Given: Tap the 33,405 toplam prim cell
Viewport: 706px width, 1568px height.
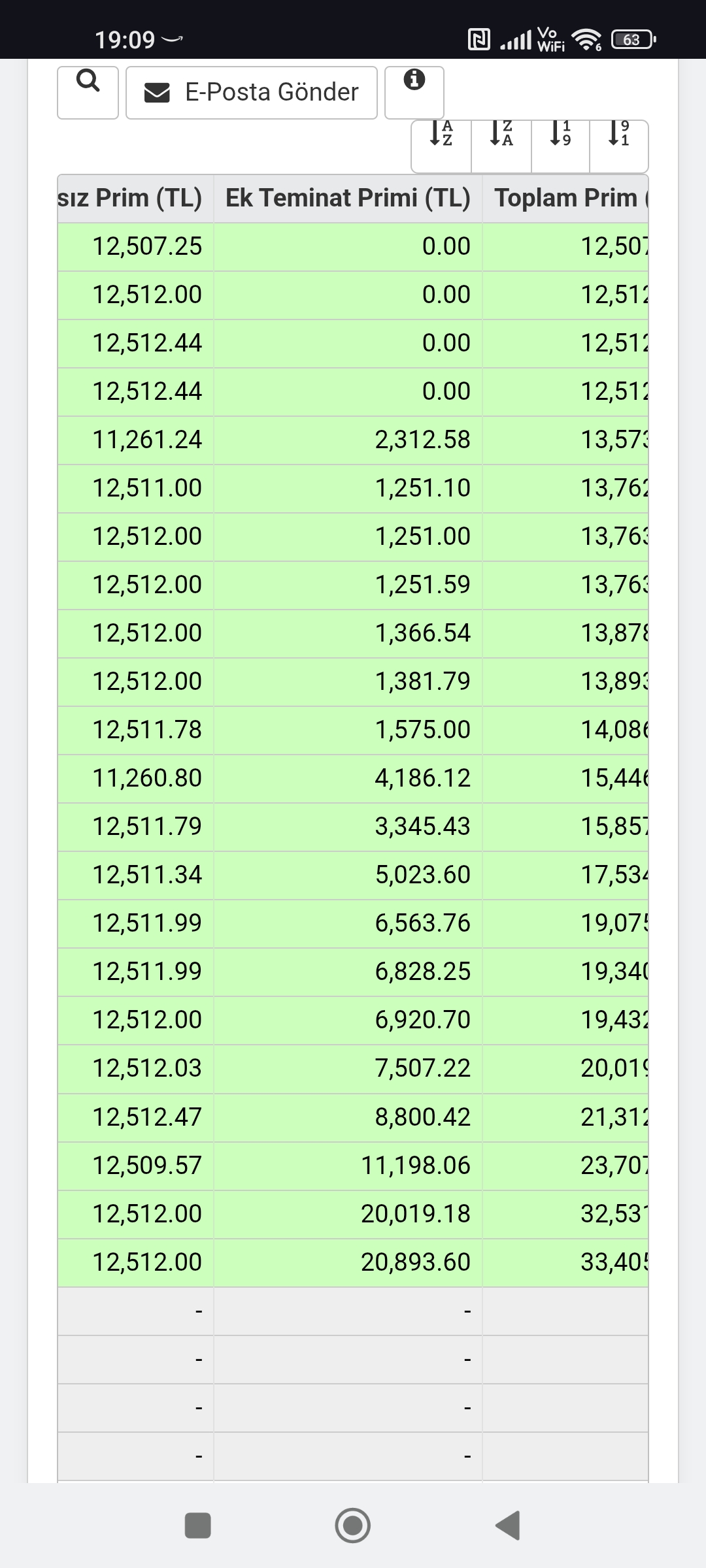Looking at the screenshot, I should point(565,1262).
